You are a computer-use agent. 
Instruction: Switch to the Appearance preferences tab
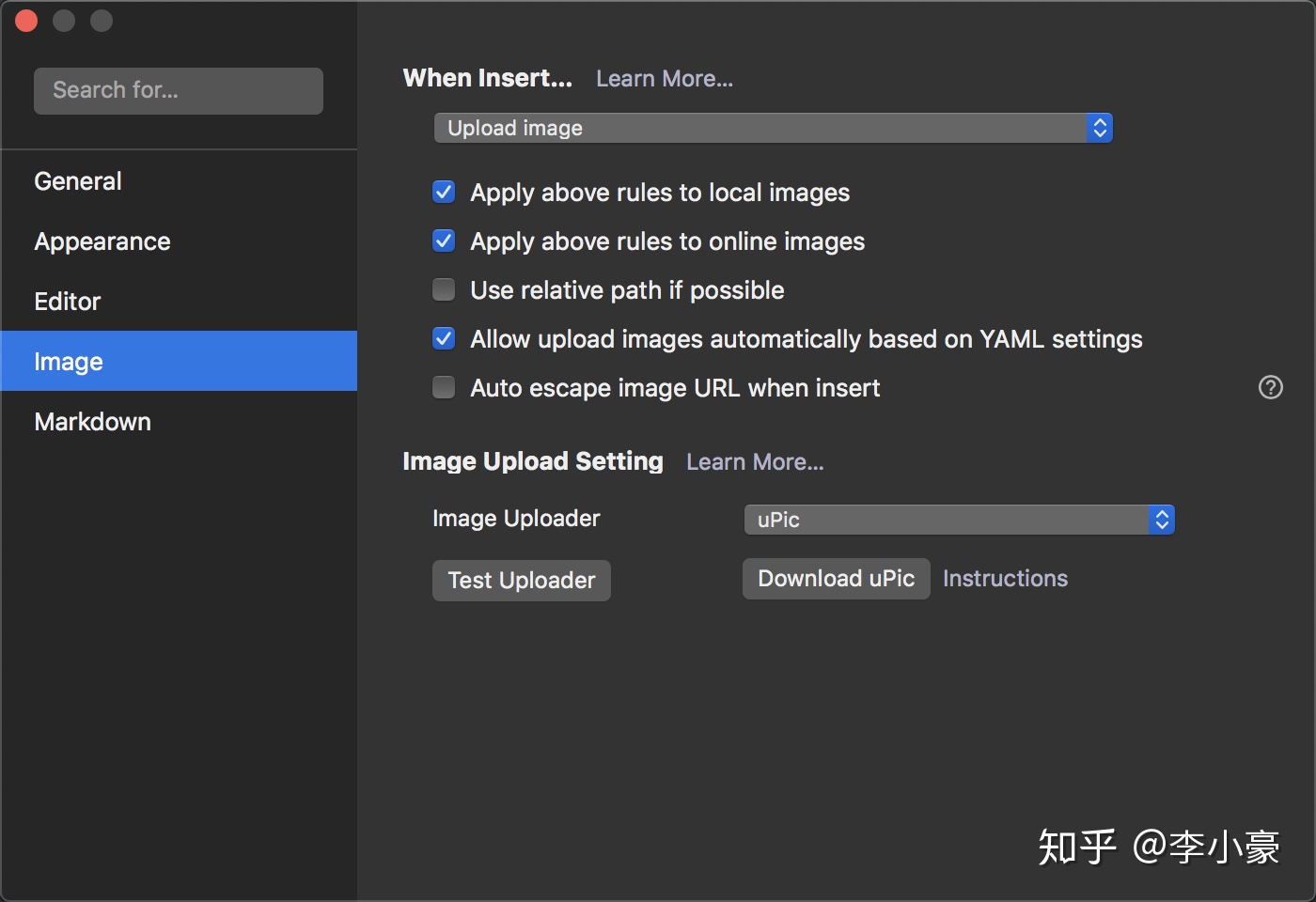pos(102,241)
